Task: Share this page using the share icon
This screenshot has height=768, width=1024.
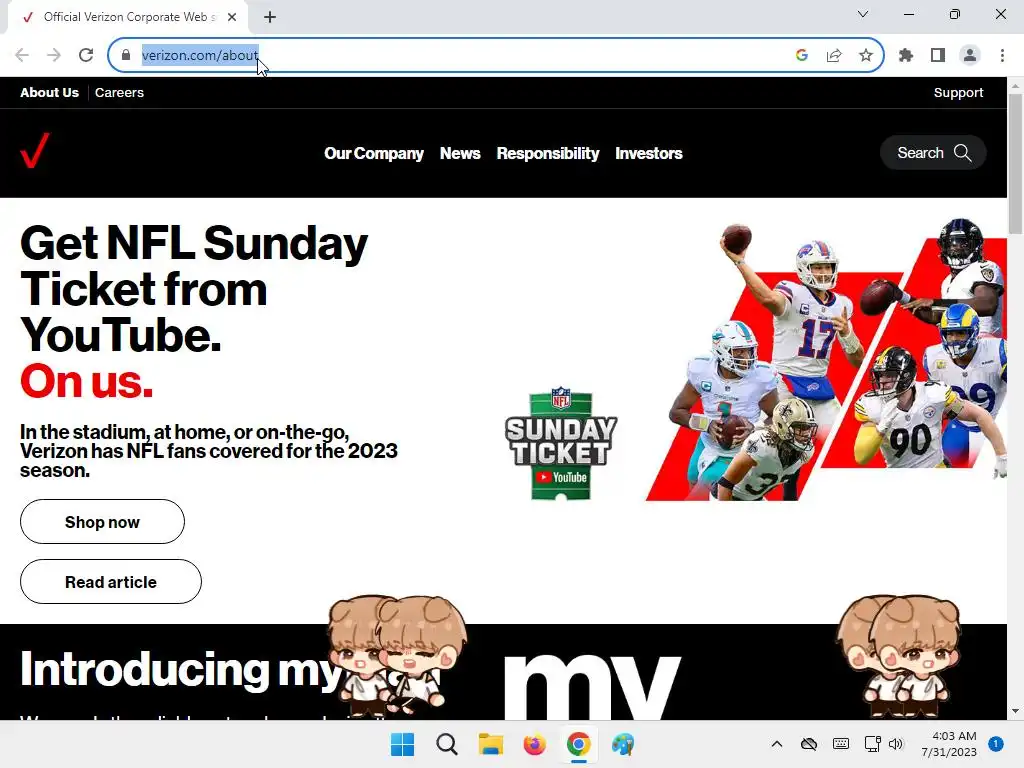Action: [x=834, y=55]
